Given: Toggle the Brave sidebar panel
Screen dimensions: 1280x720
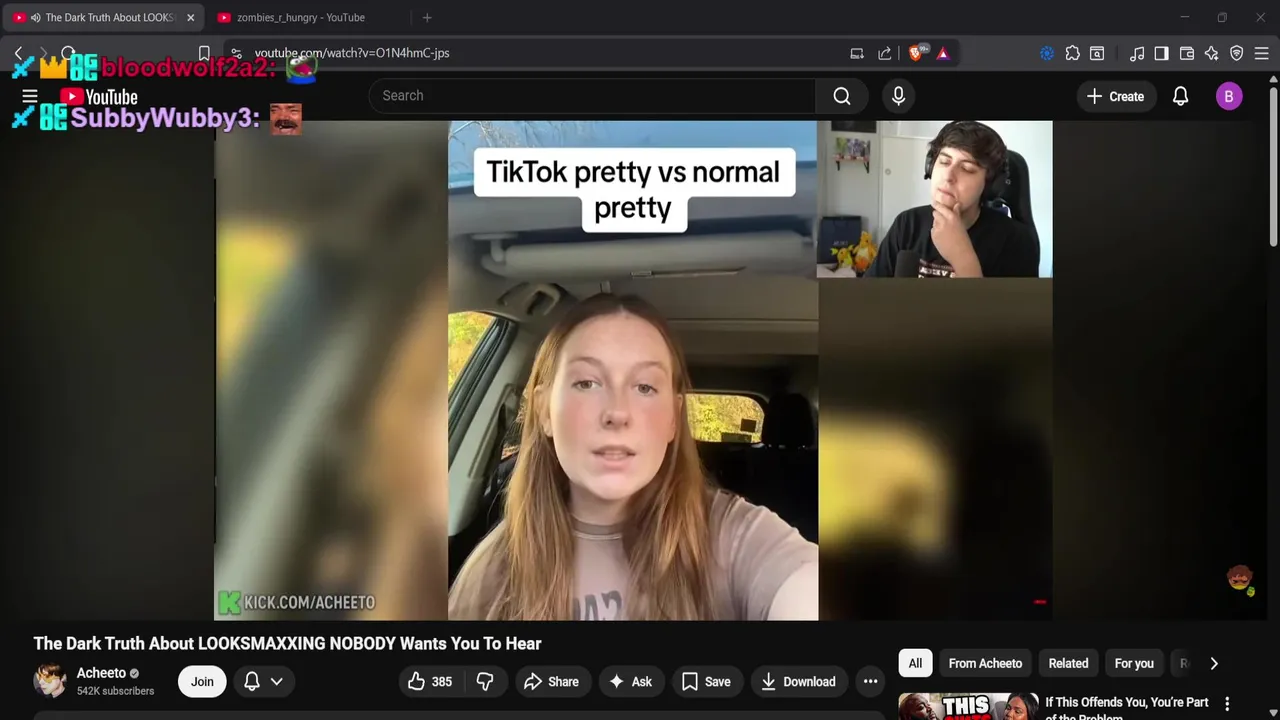Looking at the screenshot, I should [1162, 53].
